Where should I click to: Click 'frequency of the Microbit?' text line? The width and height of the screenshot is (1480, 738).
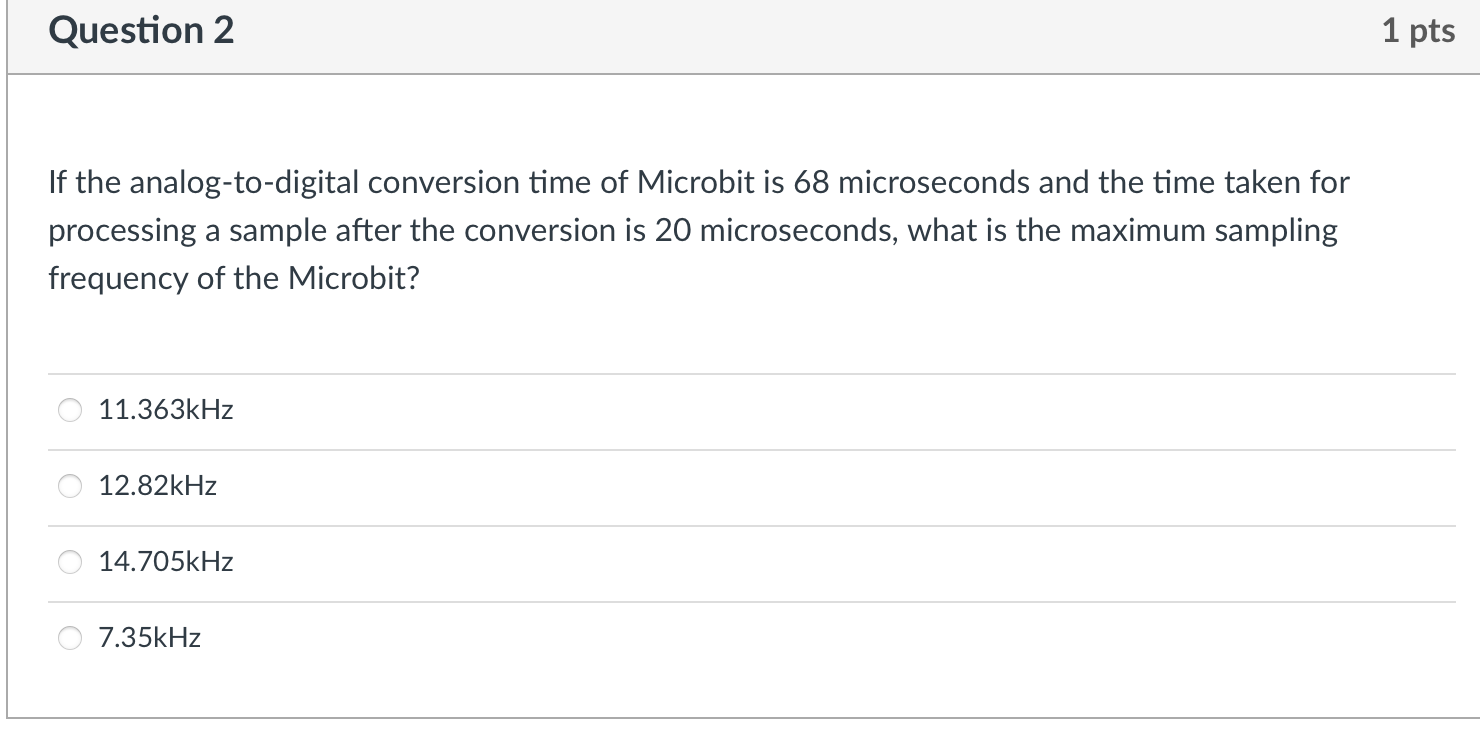point(235,278)
